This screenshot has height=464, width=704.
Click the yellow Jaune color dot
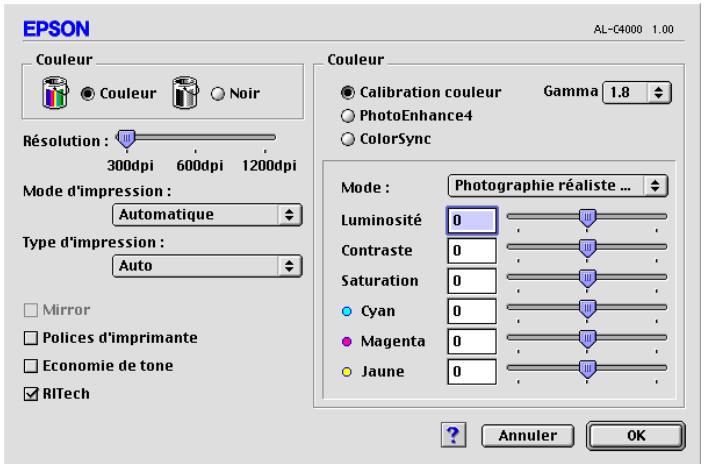[x=347, y=372]
